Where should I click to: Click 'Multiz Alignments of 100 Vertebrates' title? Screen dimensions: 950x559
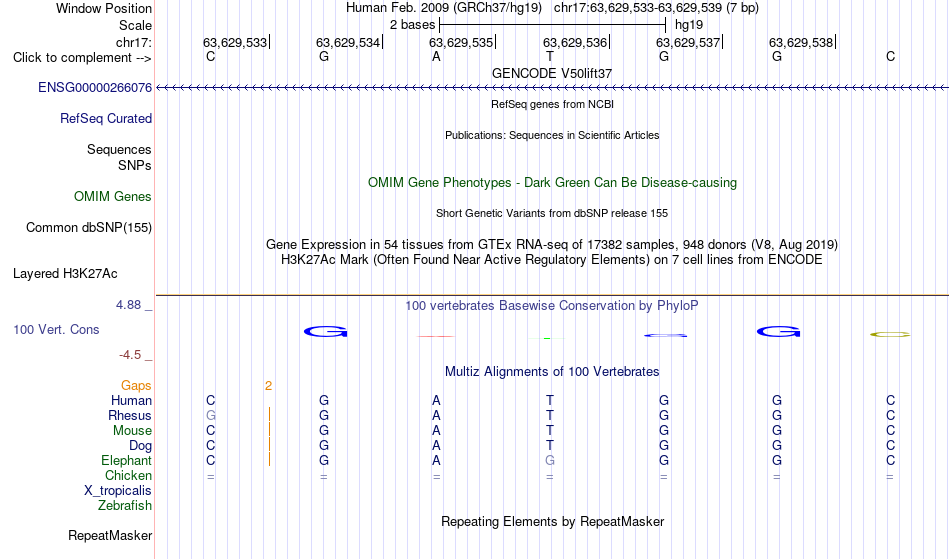point(552,371)
